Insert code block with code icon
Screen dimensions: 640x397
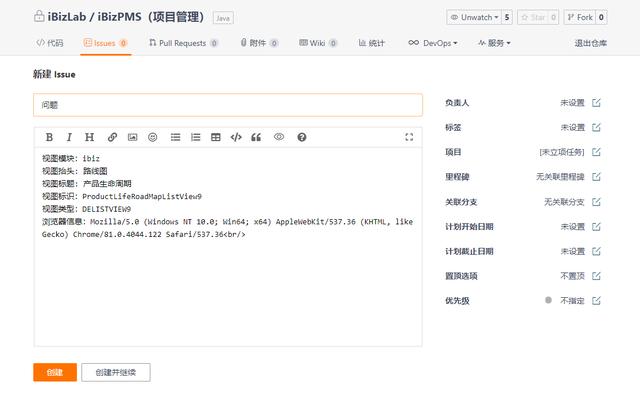[236, 137]
